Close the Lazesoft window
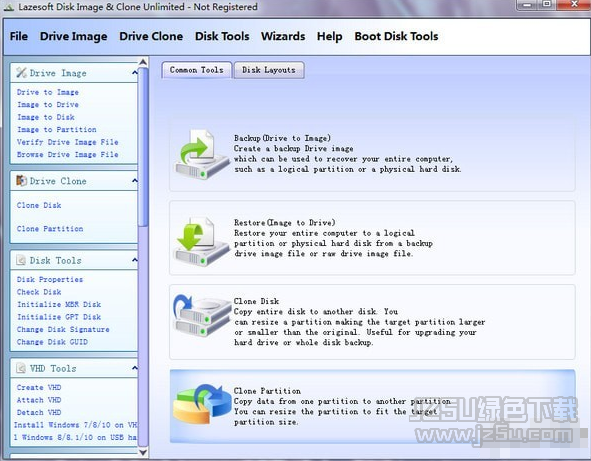The image size is (591, 461). coord(573,5)
